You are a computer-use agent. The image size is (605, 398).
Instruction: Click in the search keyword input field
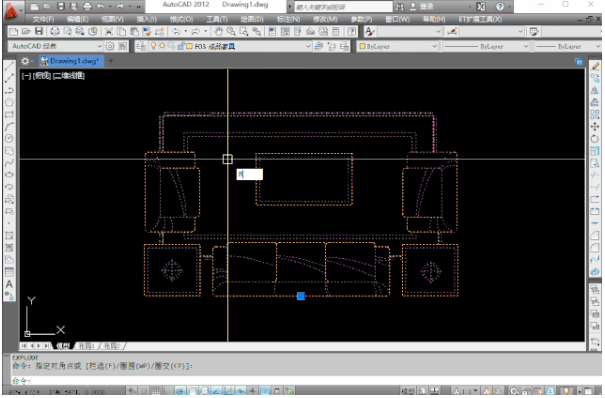click(x=343, y=7)
